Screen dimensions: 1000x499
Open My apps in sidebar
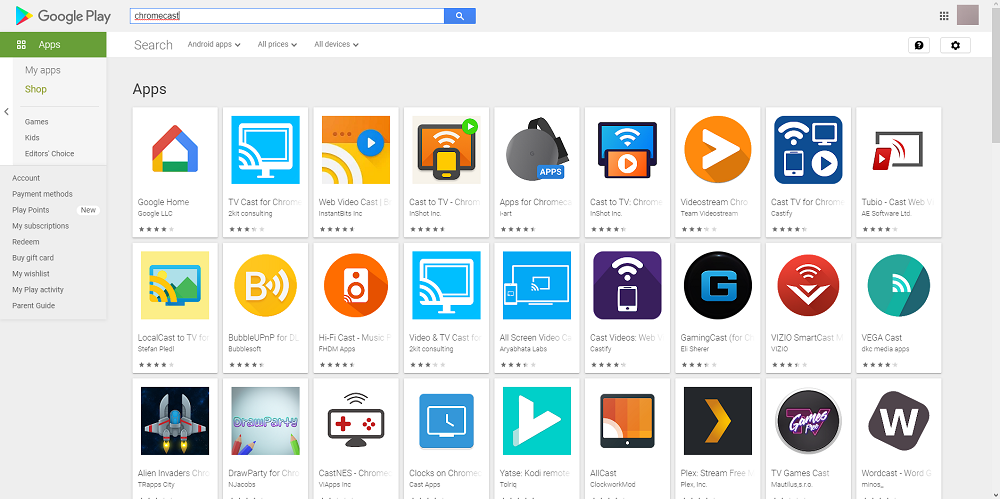click(43, 70)
